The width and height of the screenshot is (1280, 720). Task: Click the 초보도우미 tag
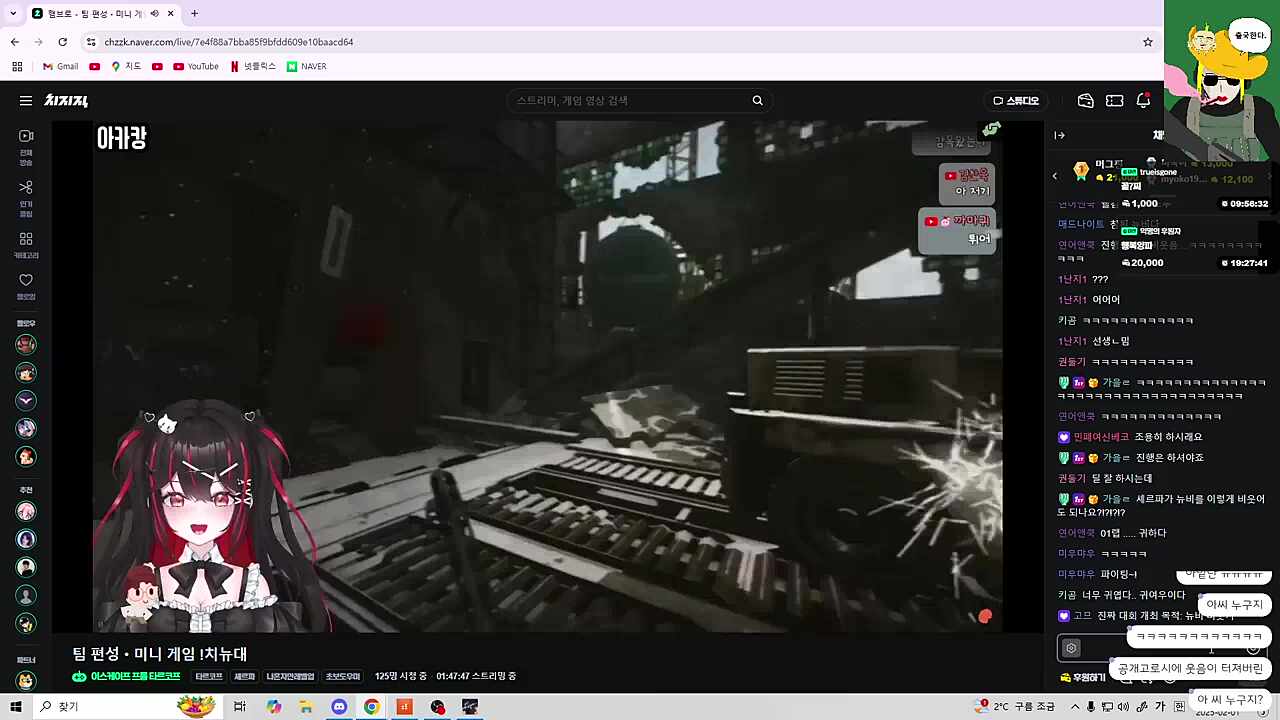[342, 677]
